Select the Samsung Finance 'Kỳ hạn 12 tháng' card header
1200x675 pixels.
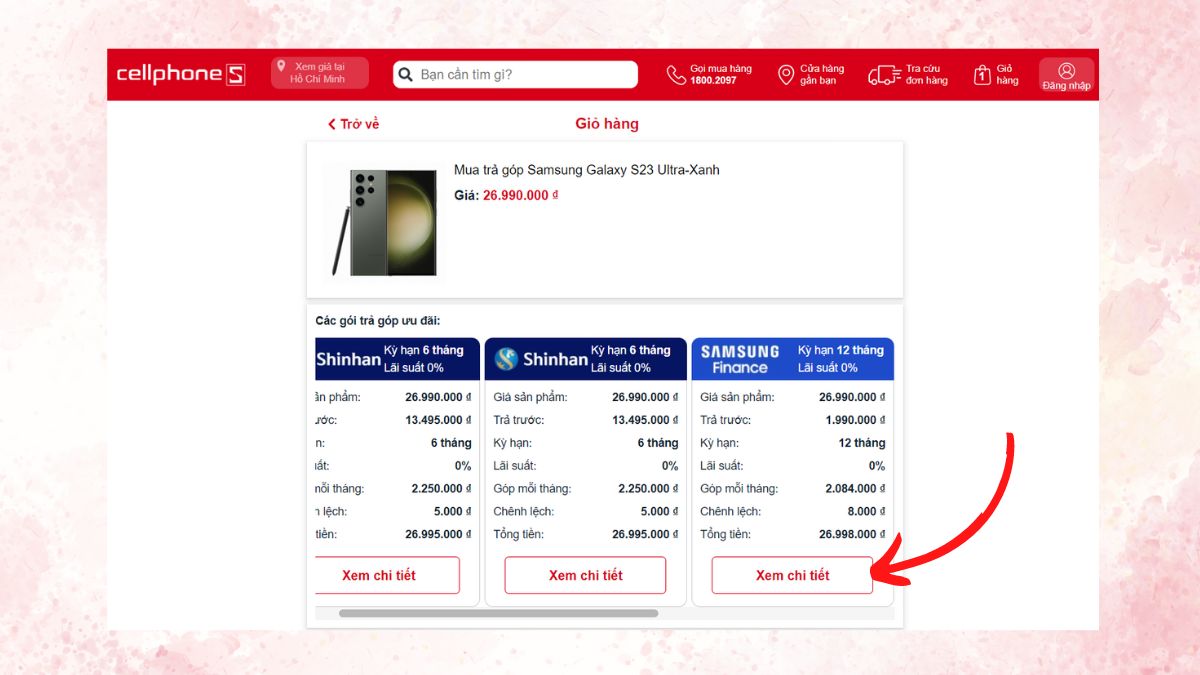pos(793,359)
